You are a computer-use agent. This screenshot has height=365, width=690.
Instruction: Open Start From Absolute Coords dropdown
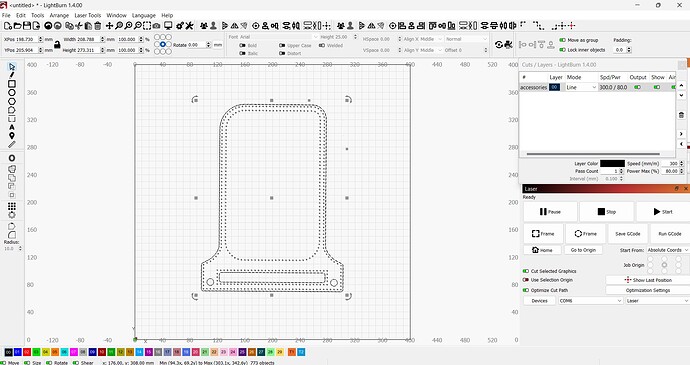(668, 250)
